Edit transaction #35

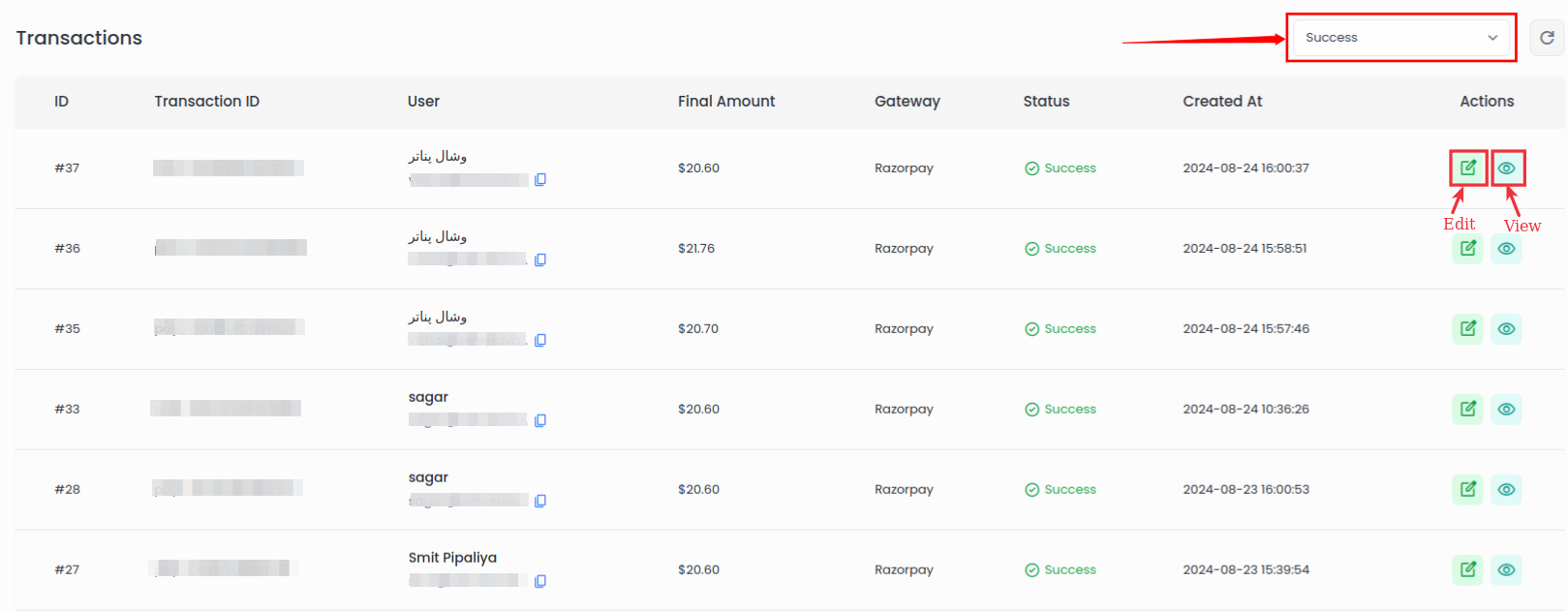click(1468, 329)
